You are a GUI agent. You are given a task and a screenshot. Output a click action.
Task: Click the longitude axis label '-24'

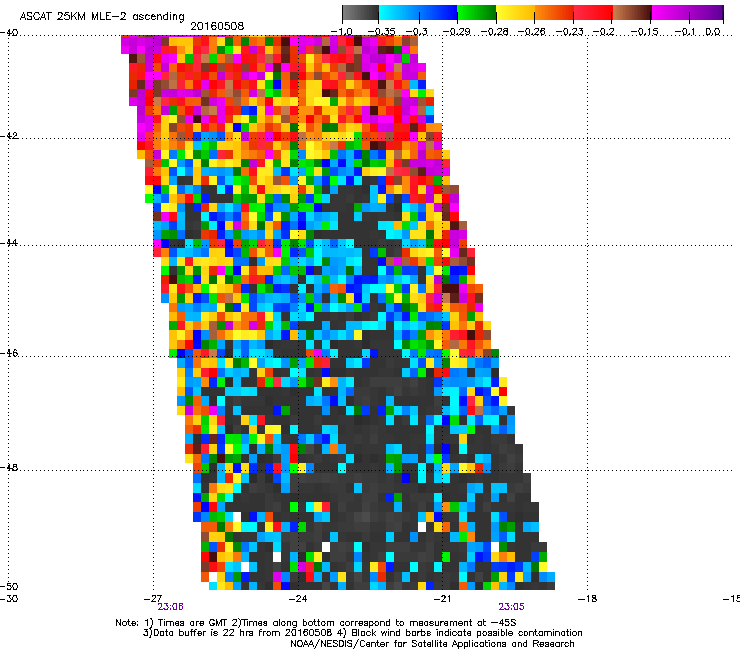[298, 599]
